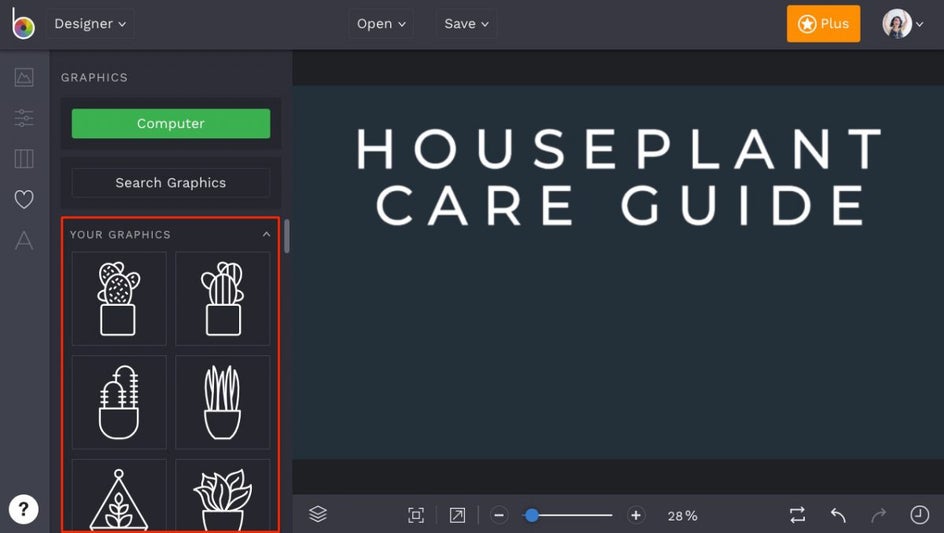Viewport: 944px width, 533px height.
Task: Zoom out with the minus icon
Action: [x=499, y=516]
